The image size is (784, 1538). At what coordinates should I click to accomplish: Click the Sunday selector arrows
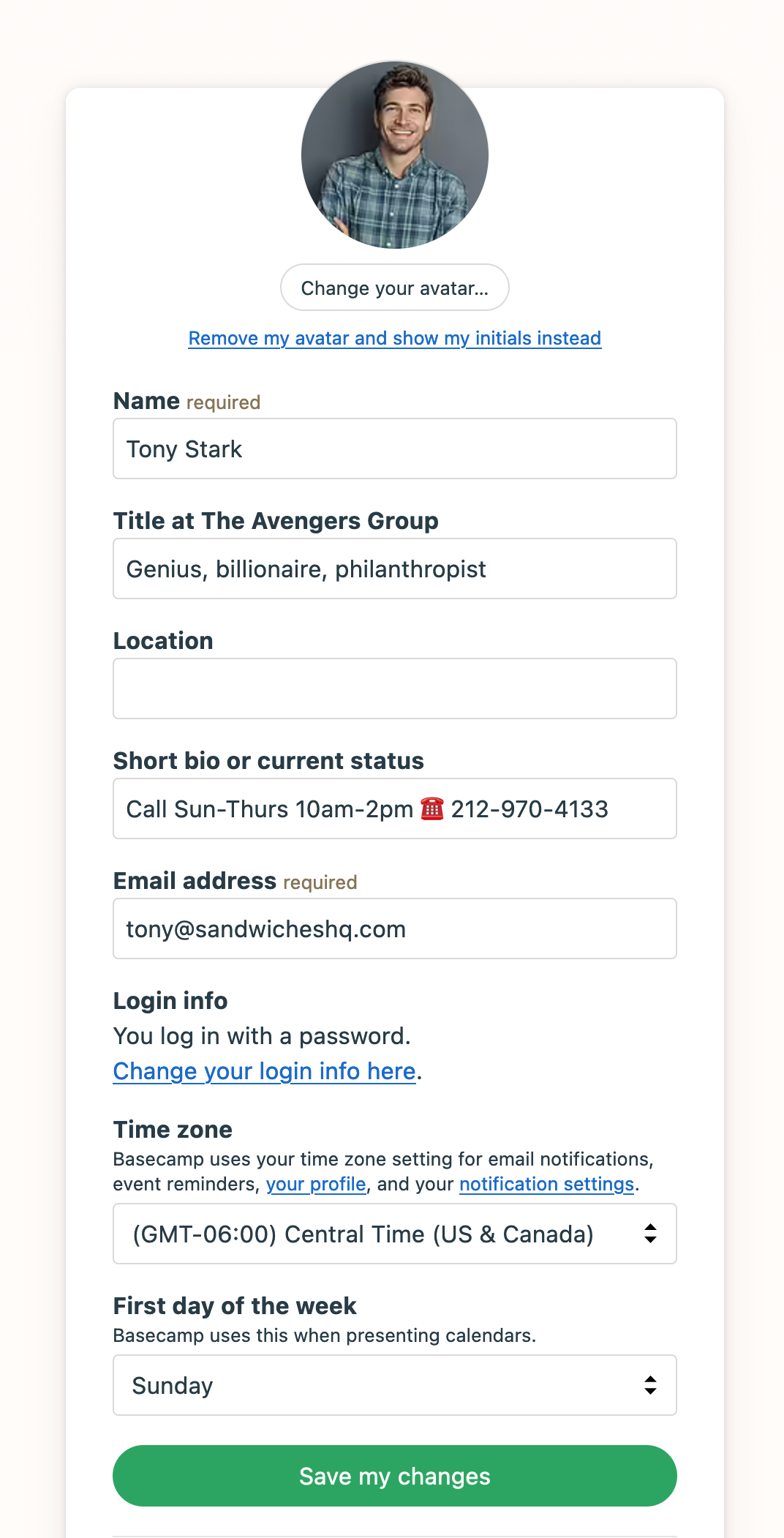tap(651, 1385)
